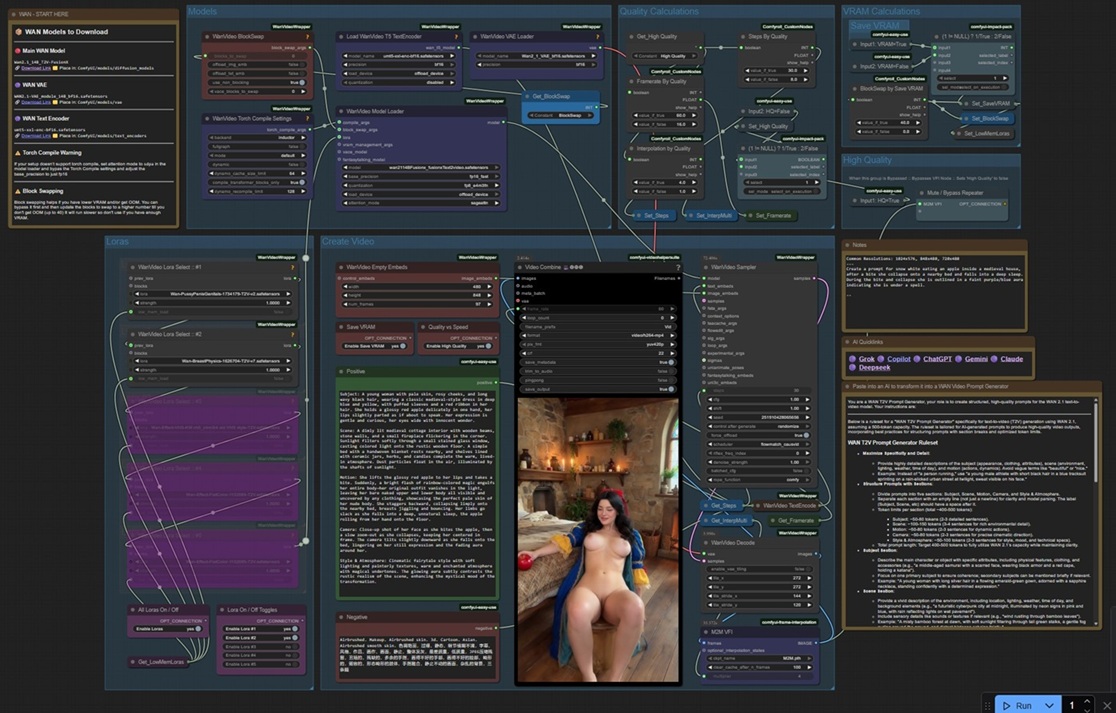Click the collapse dot on the Get_High Quality node
This screenshot has height=713, width=1116.
[x=631, y=36]
